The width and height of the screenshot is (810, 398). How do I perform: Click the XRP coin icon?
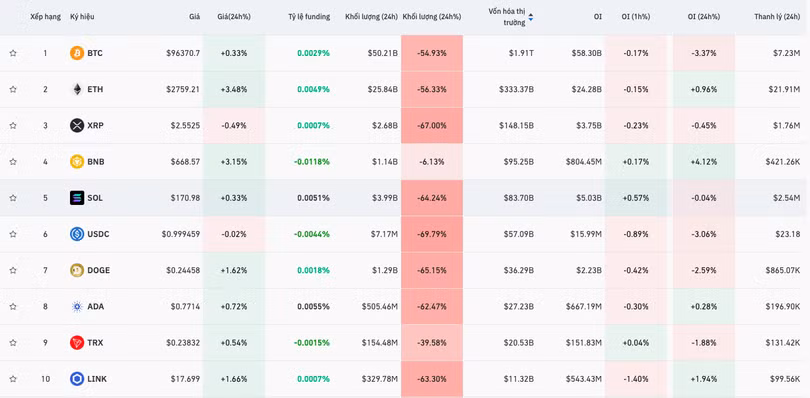(77, 126)
